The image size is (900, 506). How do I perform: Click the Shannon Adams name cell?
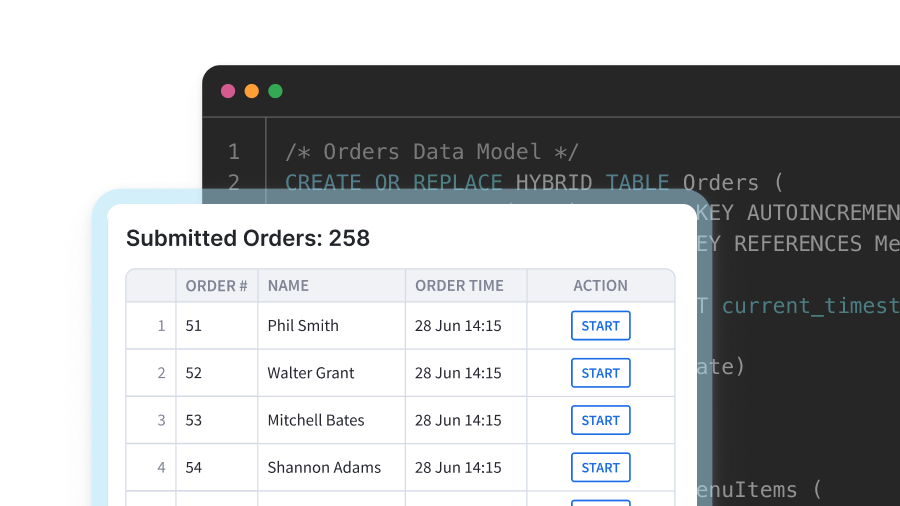click(324, 467)
